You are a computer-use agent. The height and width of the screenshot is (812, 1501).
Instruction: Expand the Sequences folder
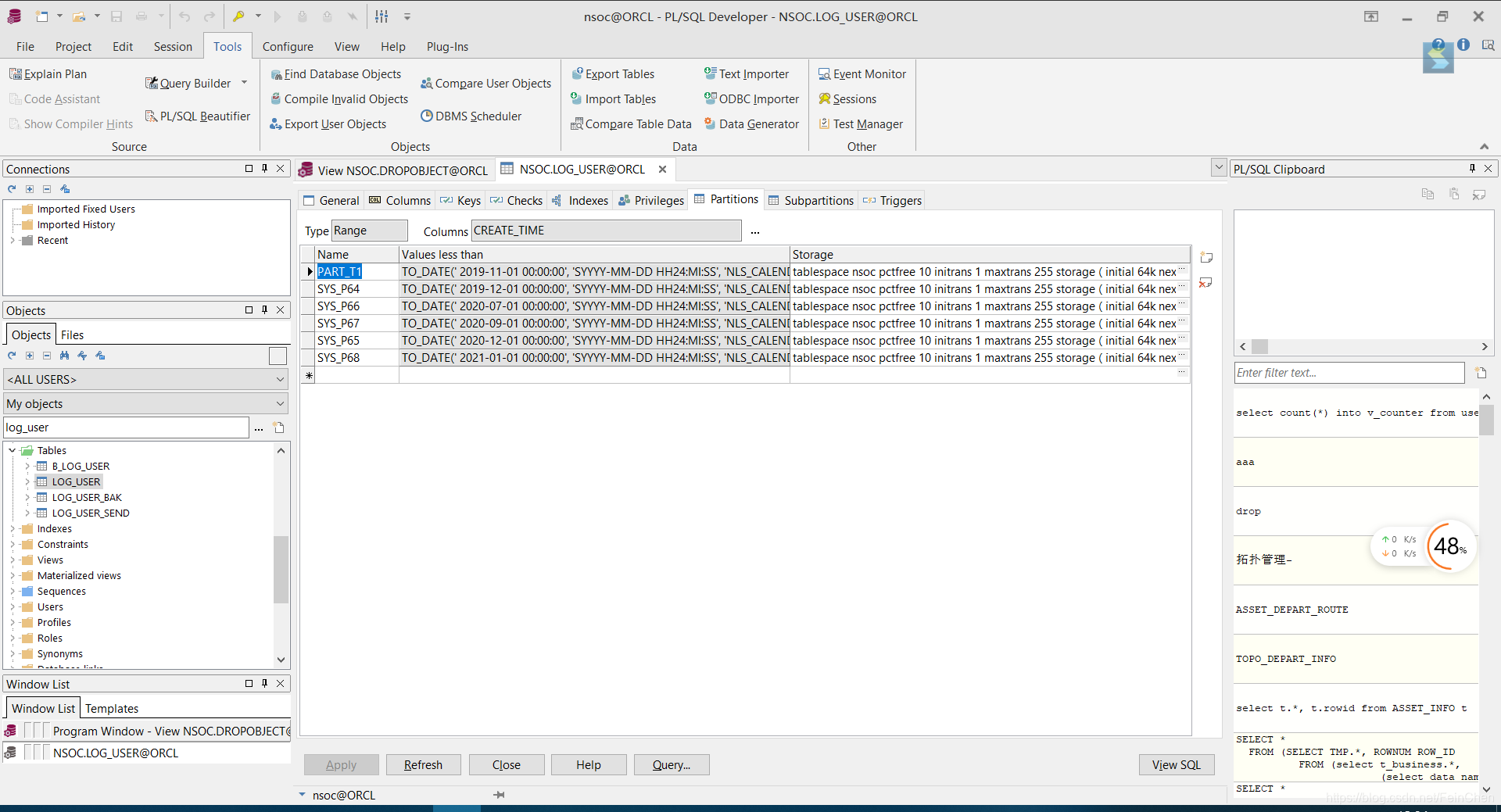click(13, 592)
